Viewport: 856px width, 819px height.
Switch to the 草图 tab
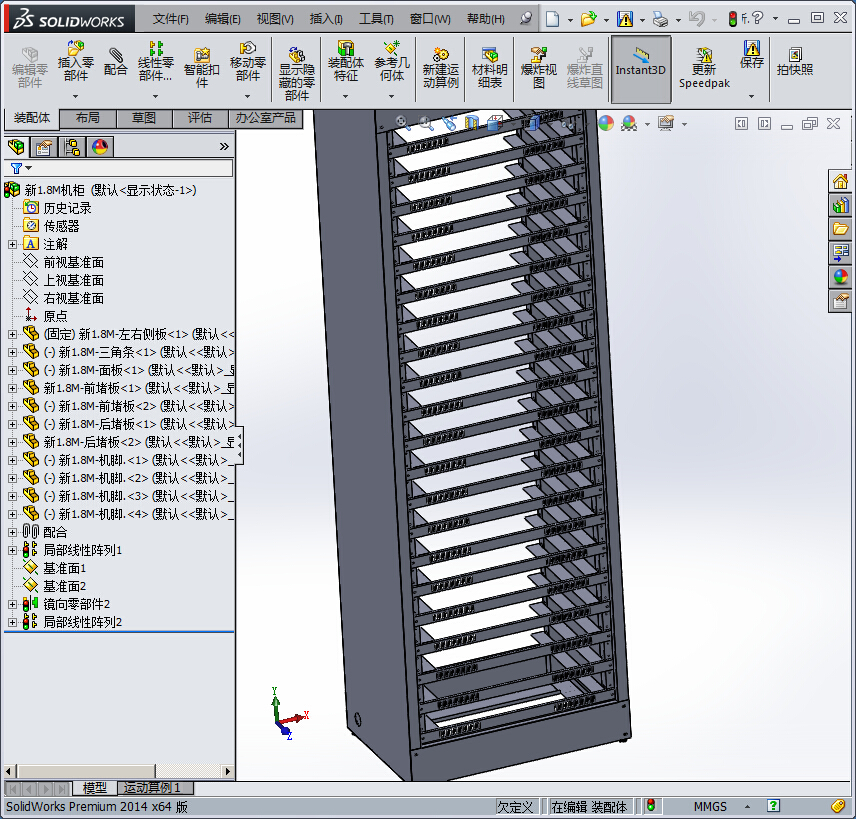click(144, 118)
